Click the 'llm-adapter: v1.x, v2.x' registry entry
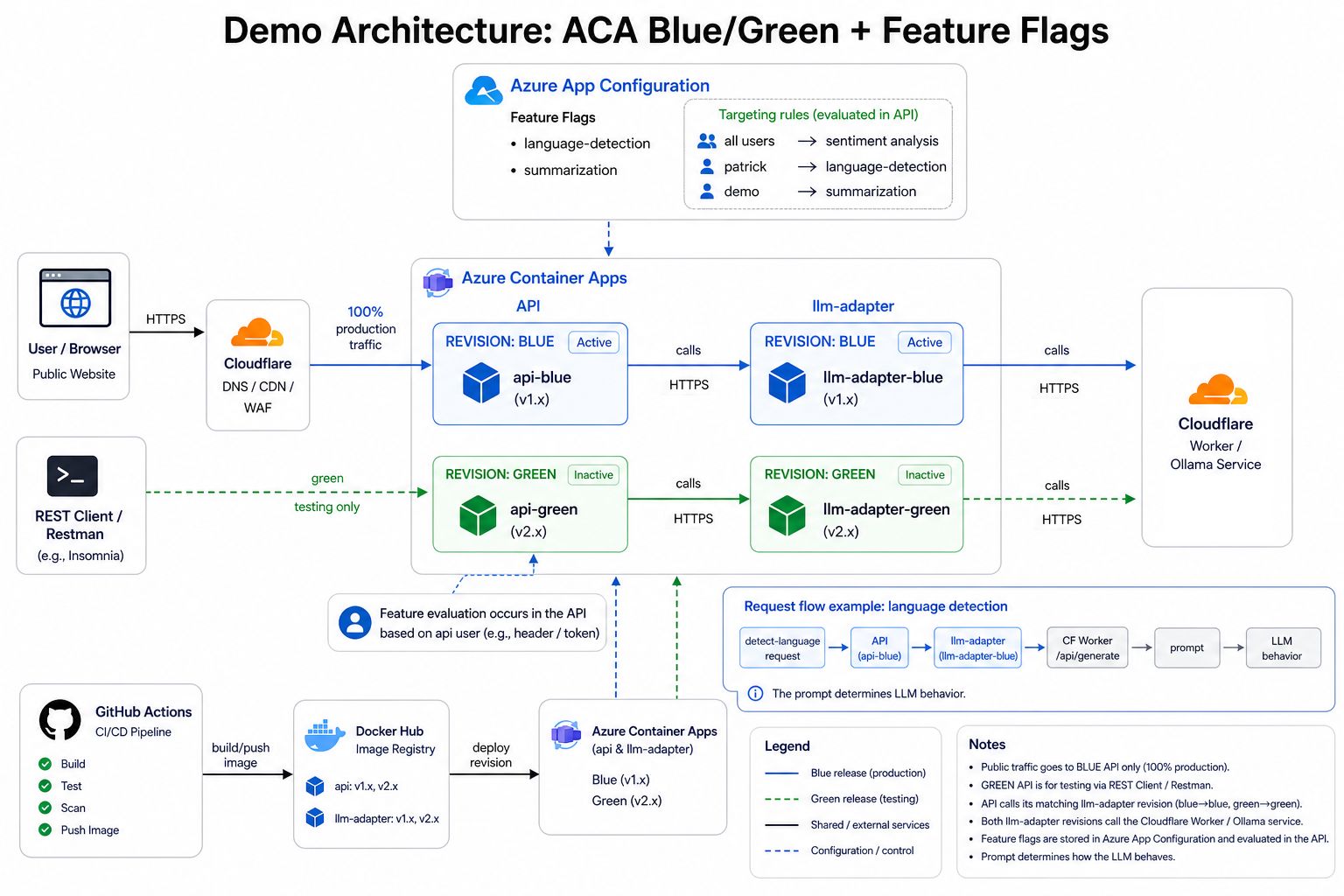 pos(387,819)
